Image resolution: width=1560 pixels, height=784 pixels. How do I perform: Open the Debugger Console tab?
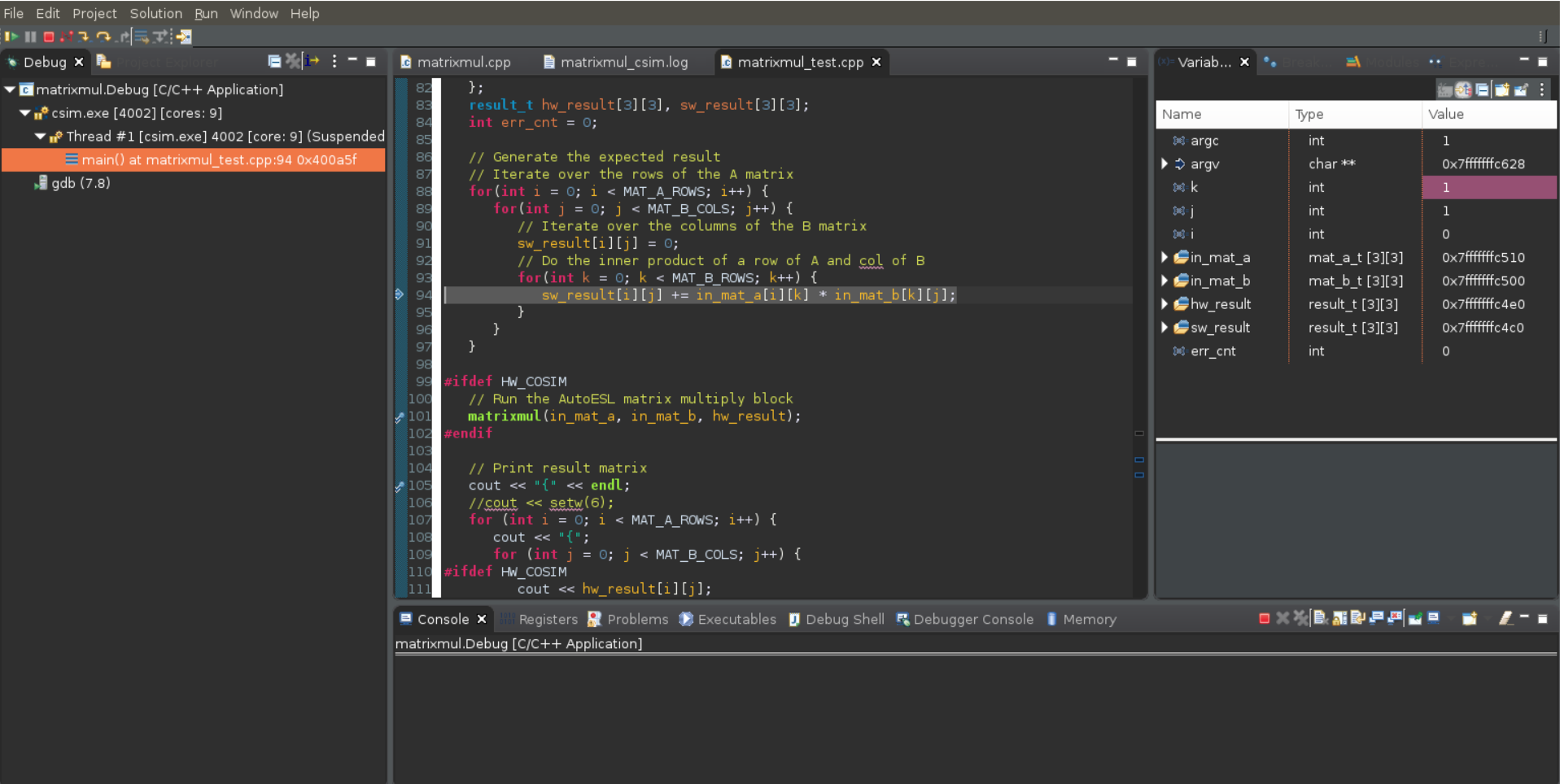[972, 620]
